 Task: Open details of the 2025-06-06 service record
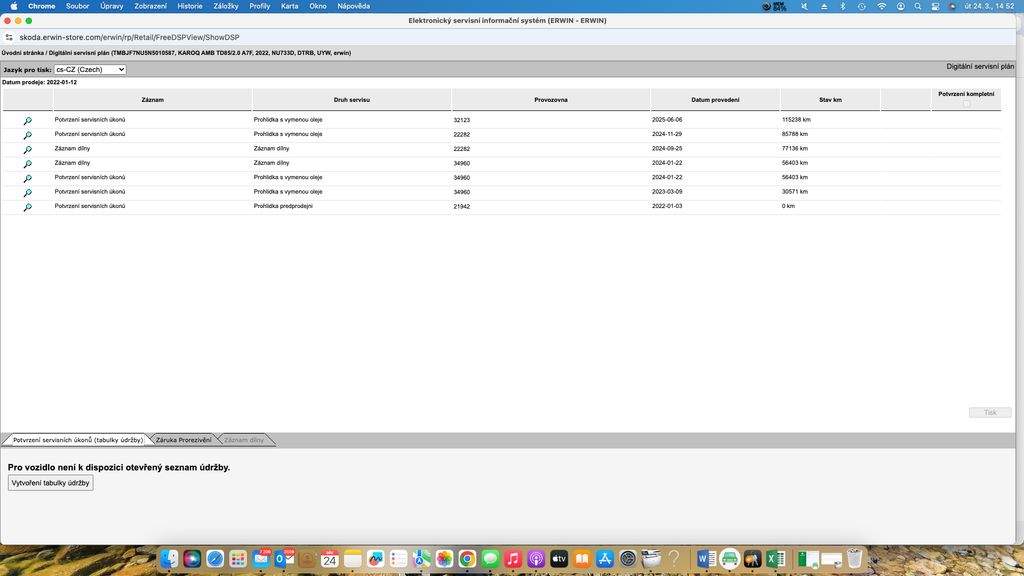(x=27, y=120)
